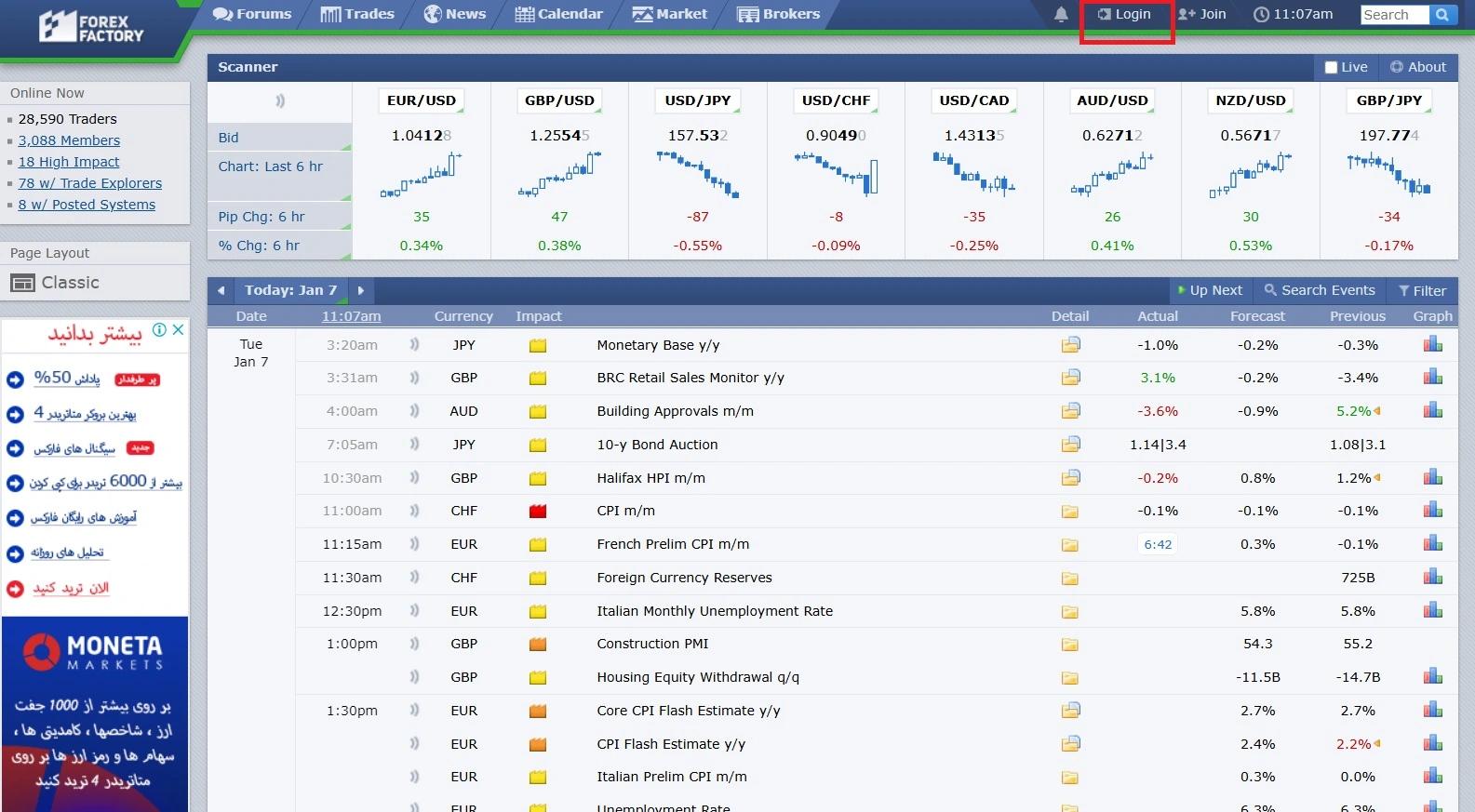Open detail folder for Halifax HPI m/m
The height and width of the screenshot is (812, 1475).
tap(1071, 478)
